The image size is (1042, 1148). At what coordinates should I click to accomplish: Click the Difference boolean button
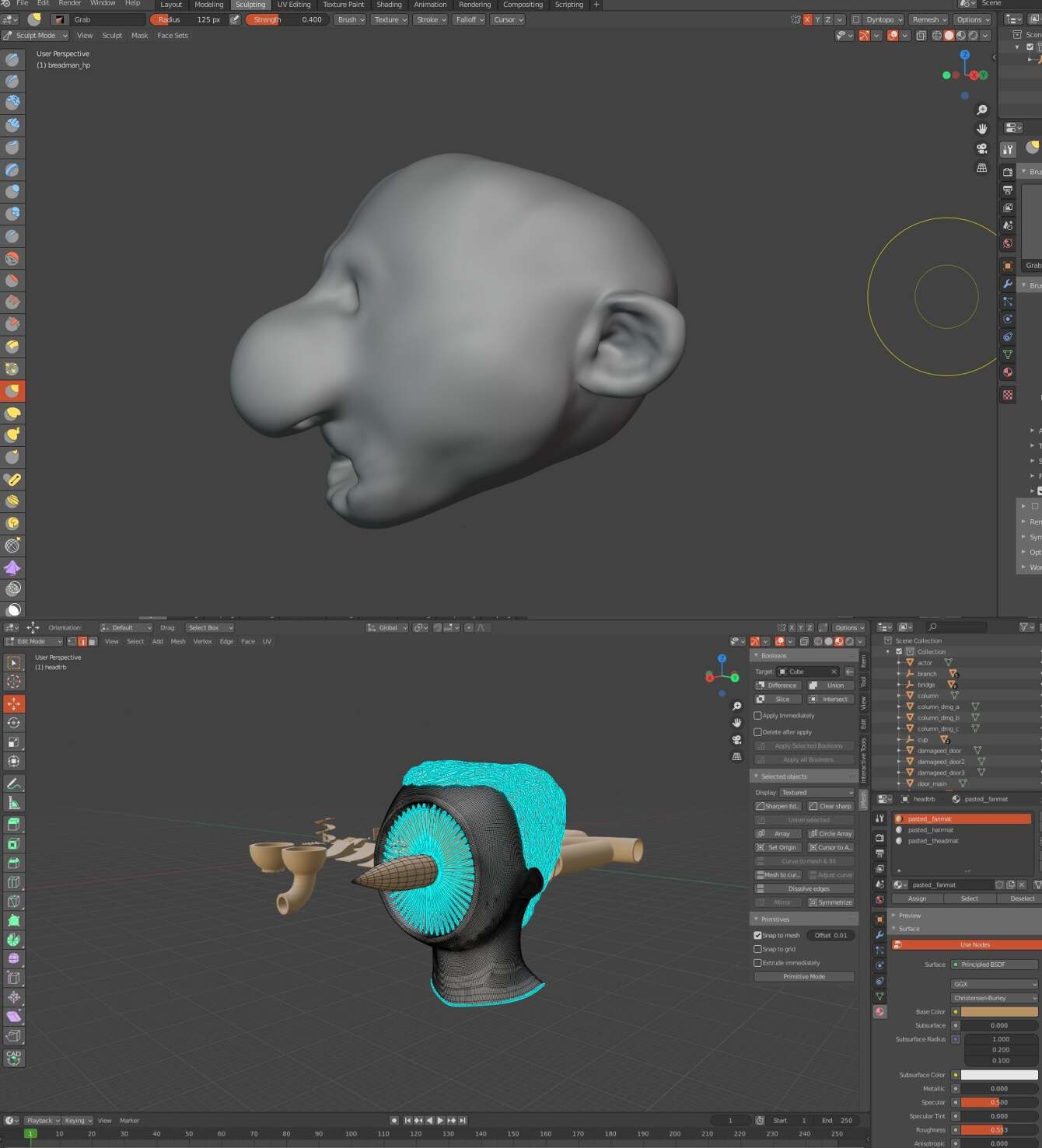(776, 685)
